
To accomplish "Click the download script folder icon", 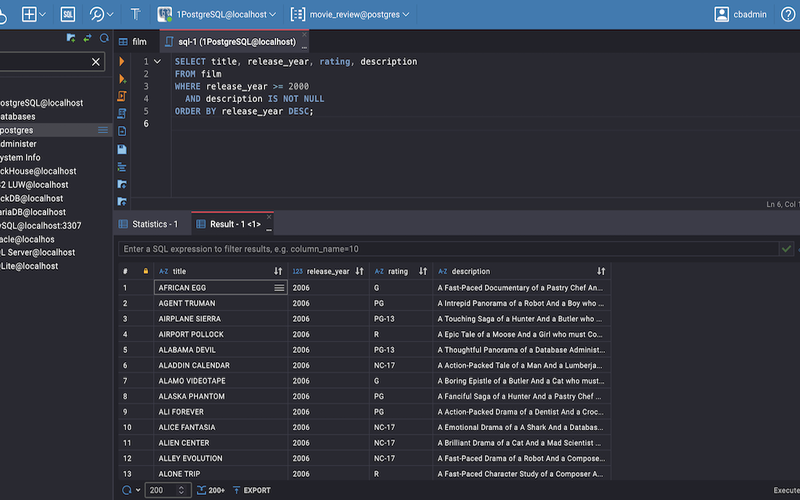I will 122,184.
